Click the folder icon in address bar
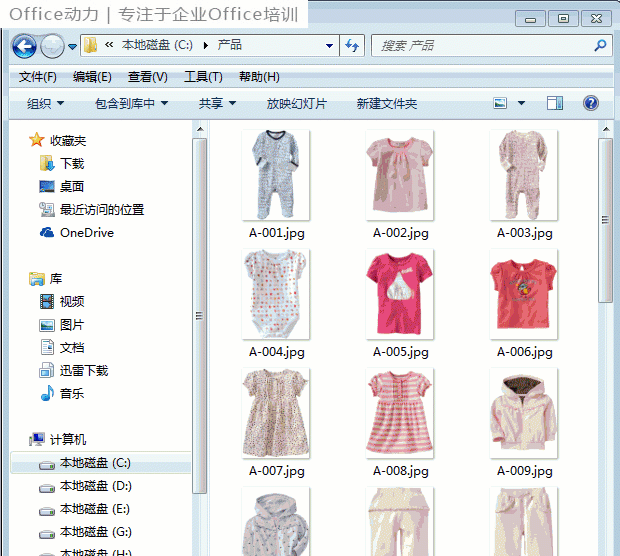Viewport: 620px width, 556px height. pos(91,45)
